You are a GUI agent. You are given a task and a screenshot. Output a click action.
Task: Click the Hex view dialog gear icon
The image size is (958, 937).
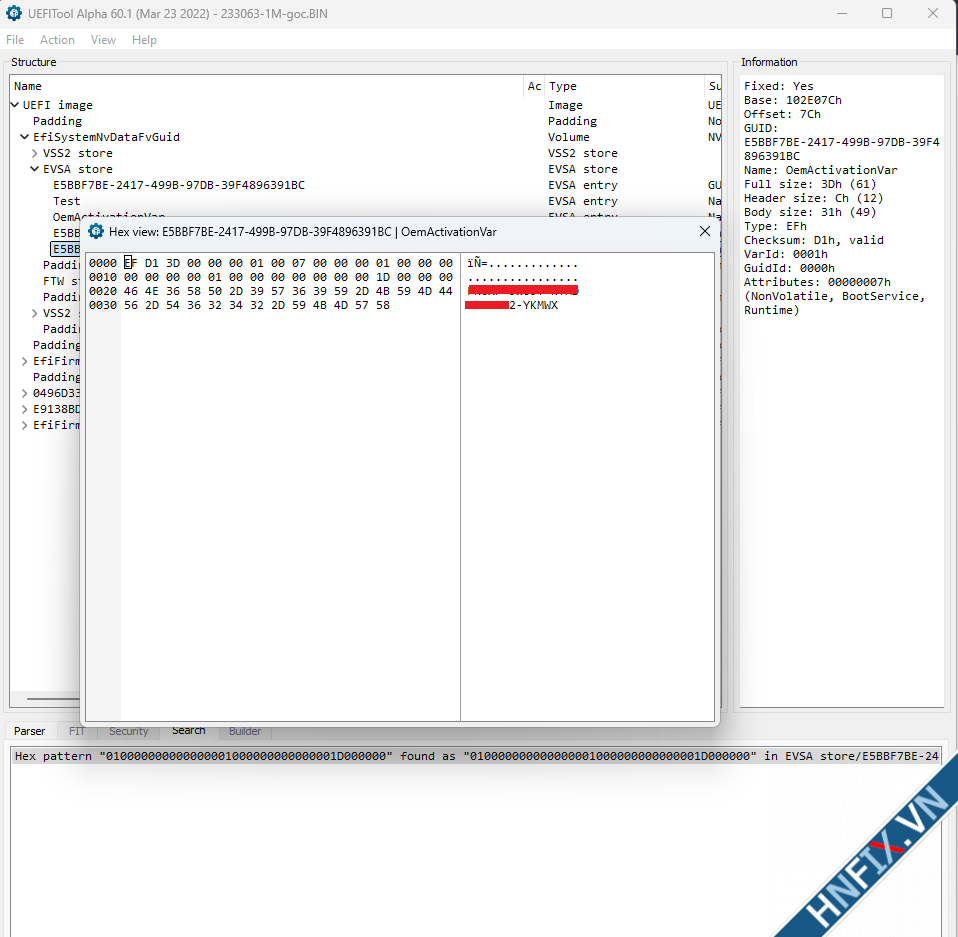pos(96,232)
